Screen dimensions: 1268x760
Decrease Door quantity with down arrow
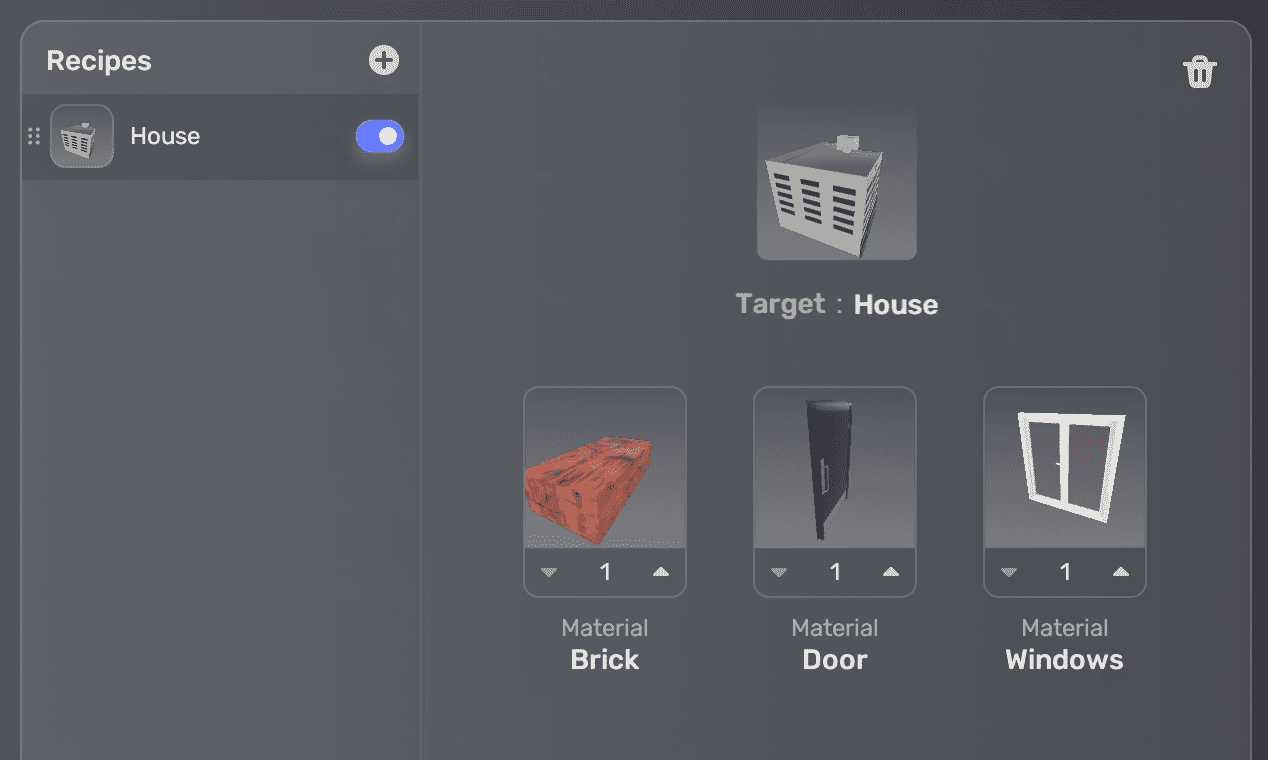[x=779, y=572]
